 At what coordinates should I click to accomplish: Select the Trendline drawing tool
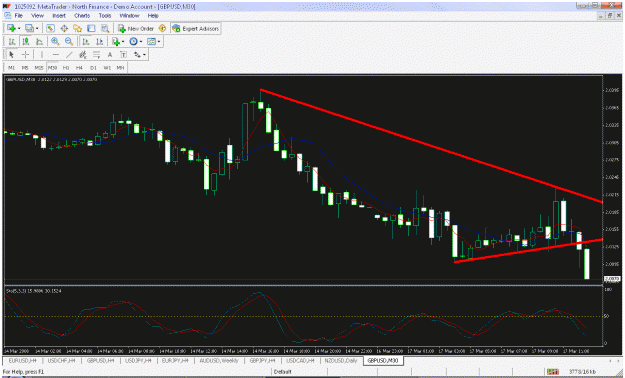point(69,55)
